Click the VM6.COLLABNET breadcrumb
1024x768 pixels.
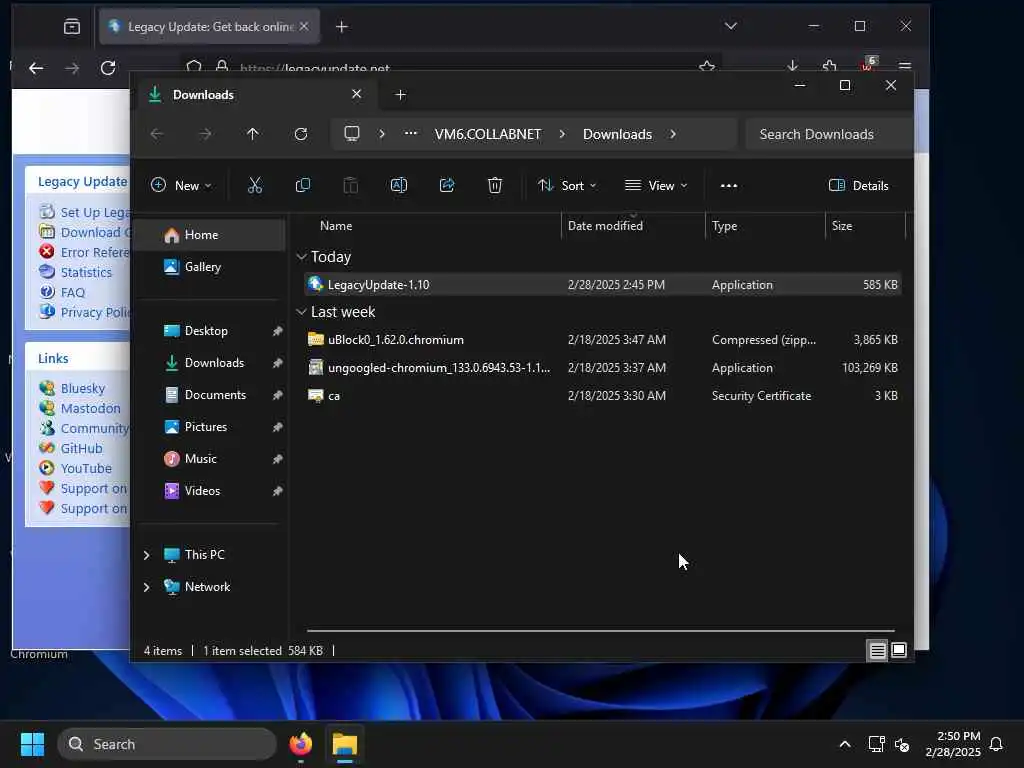(x=488, y=134)
